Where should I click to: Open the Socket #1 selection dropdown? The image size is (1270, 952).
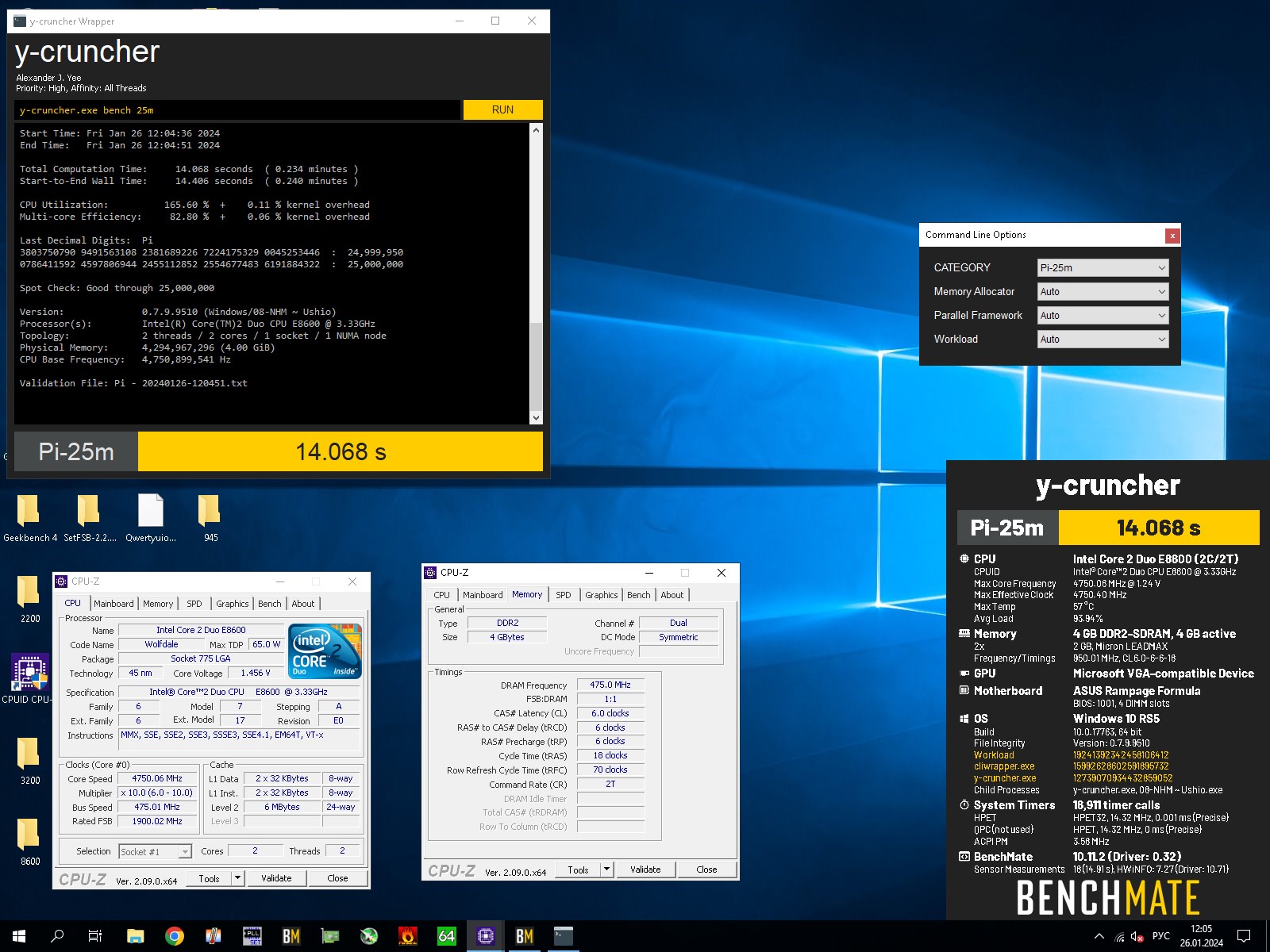156,851
